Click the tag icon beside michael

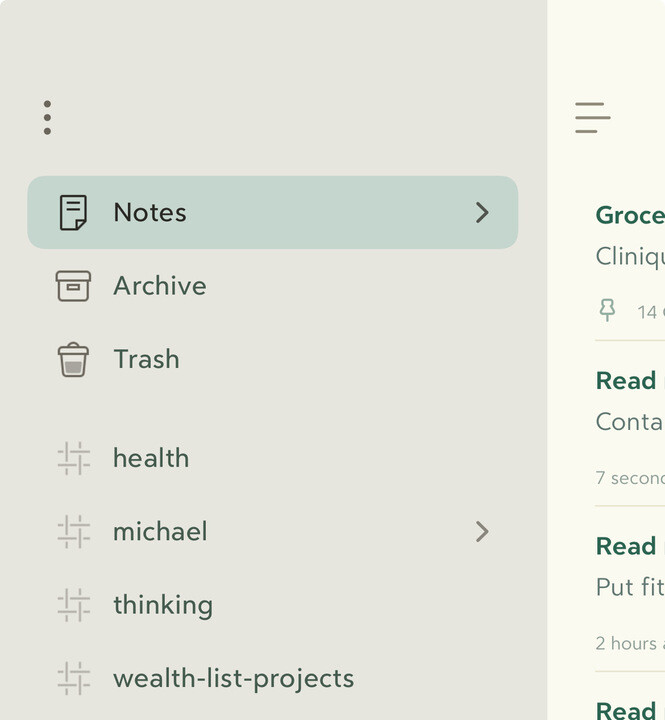[x=73, y=532]
